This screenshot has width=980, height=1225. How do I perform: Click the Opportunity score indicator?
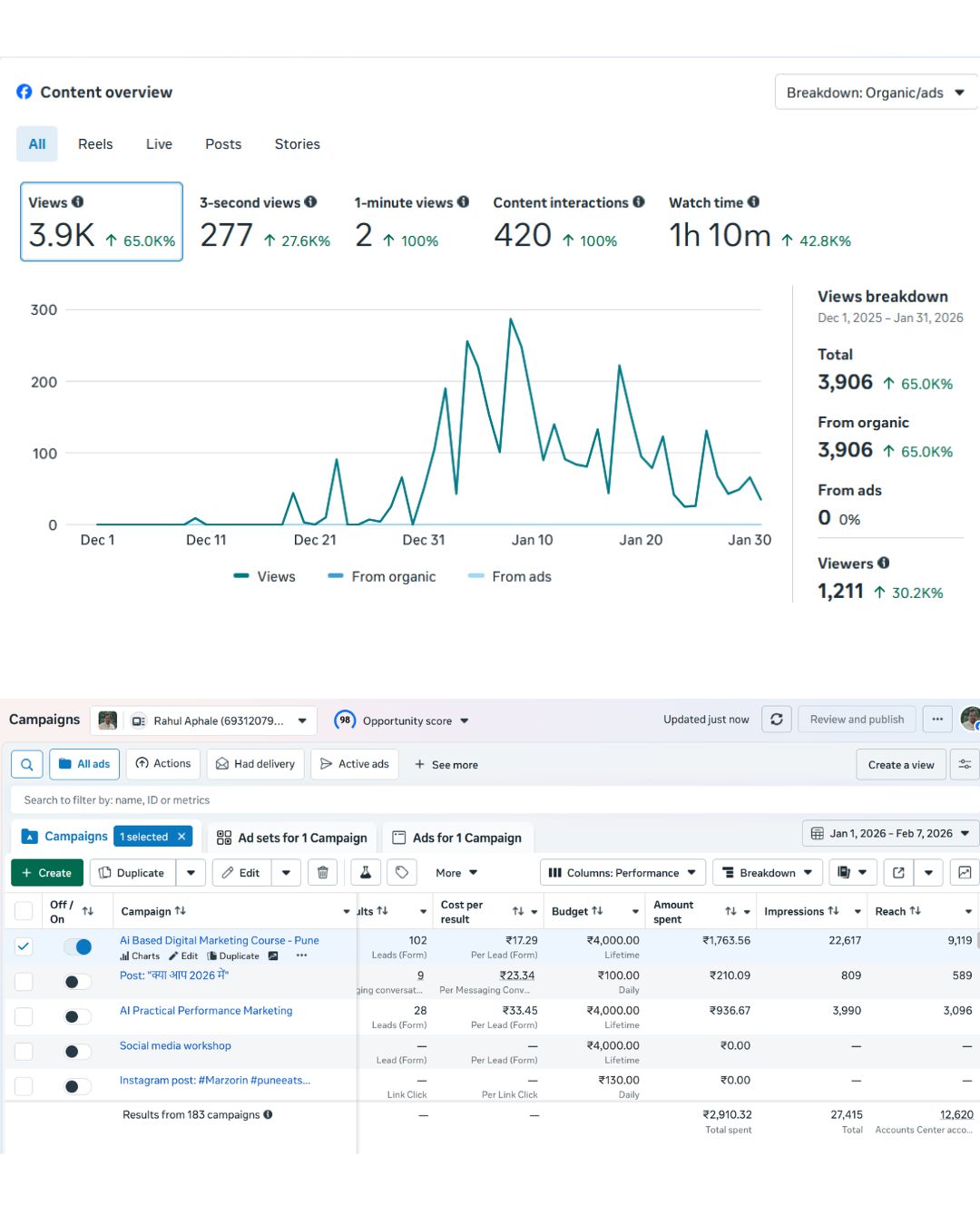pyautogui.click(x=401, y=720)
